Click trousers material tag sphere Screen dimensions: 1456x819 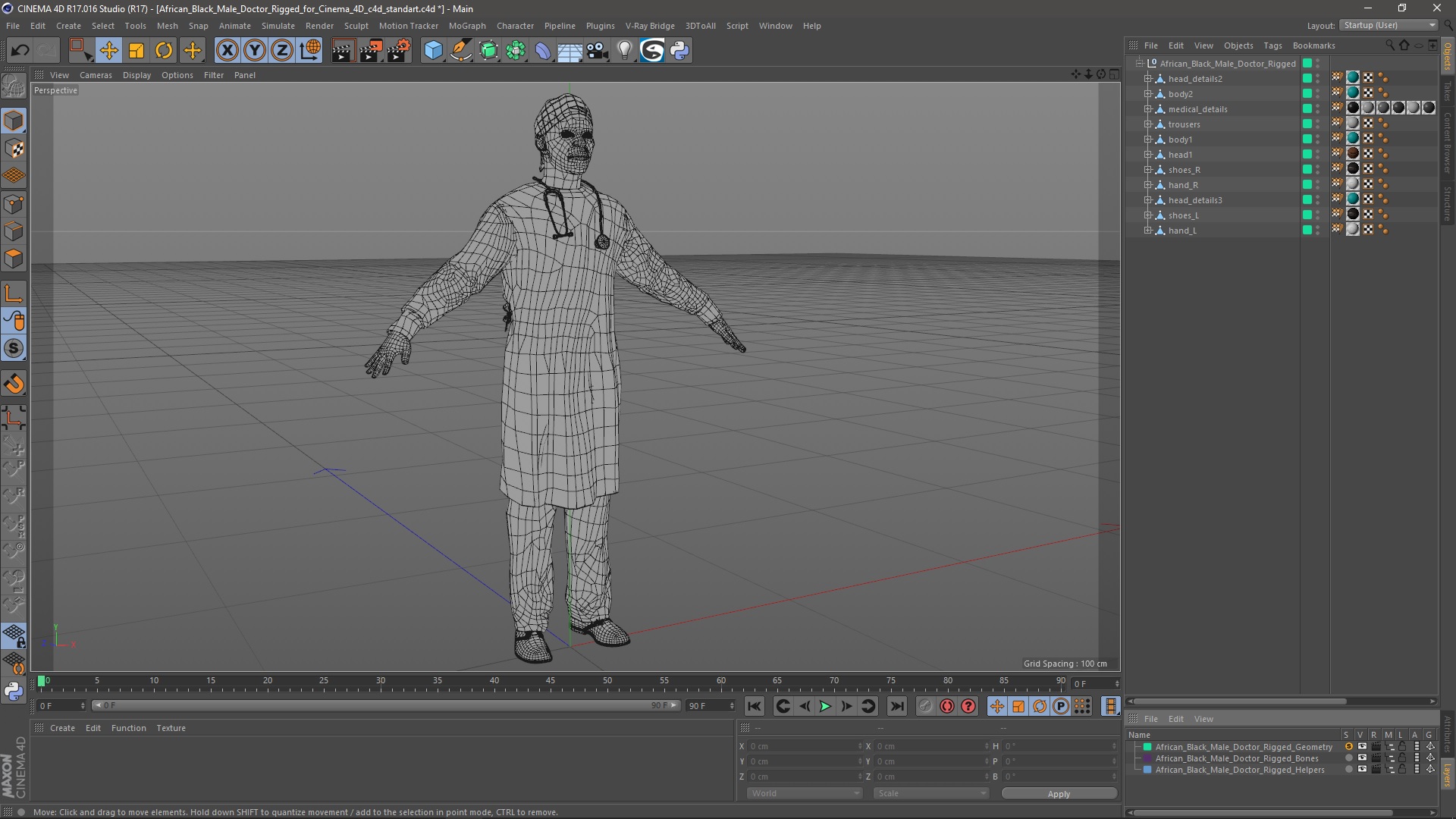coord(1353,124)
